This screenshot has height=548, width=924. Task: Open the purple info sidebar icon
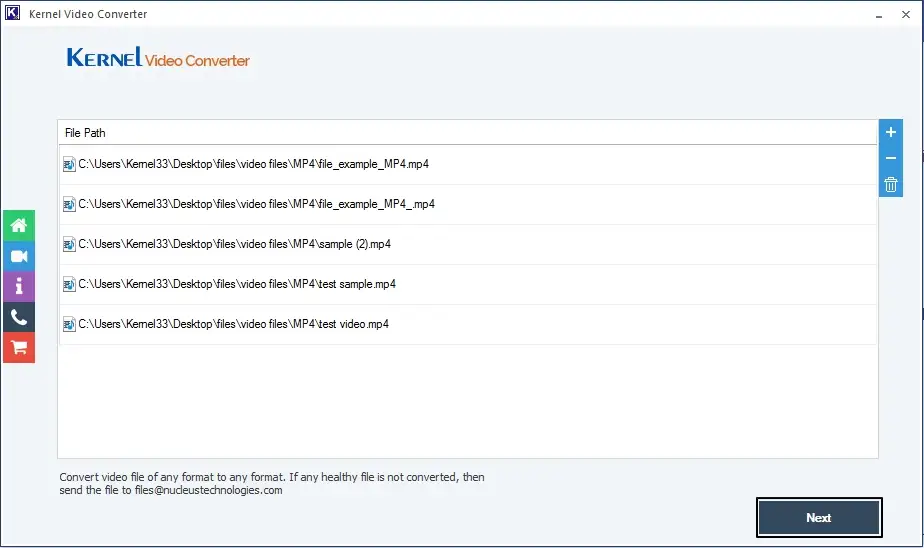(x=19, y=286)
